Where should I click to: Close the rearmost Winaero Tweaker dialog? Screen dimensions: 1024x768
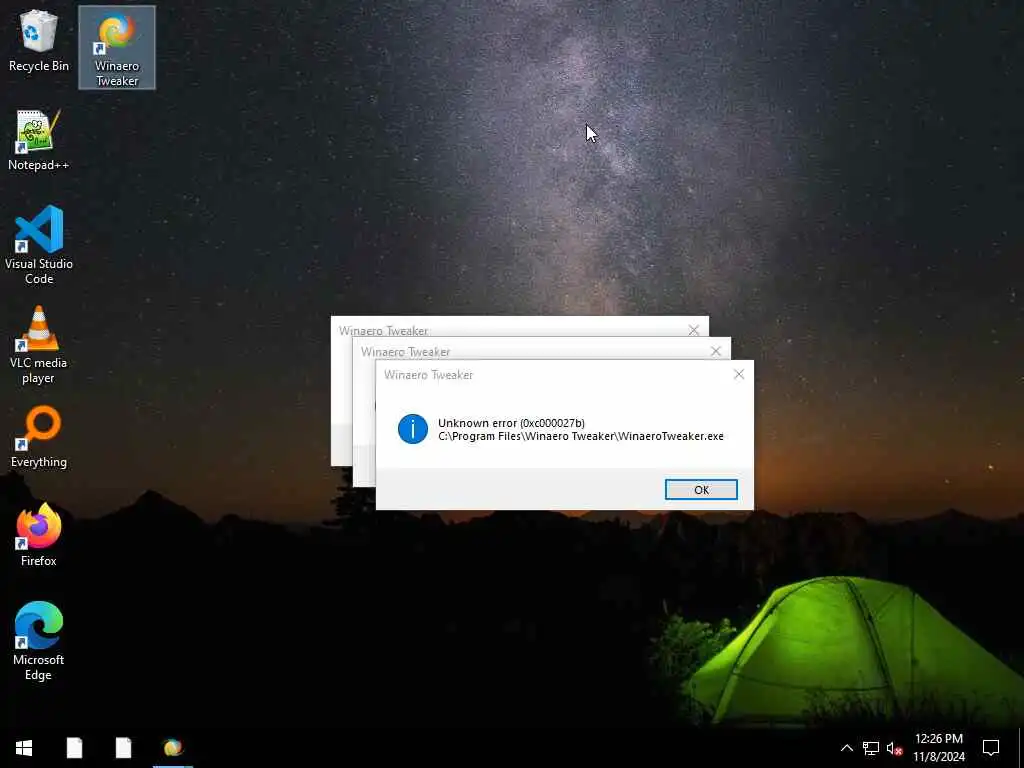click(694, 330)
